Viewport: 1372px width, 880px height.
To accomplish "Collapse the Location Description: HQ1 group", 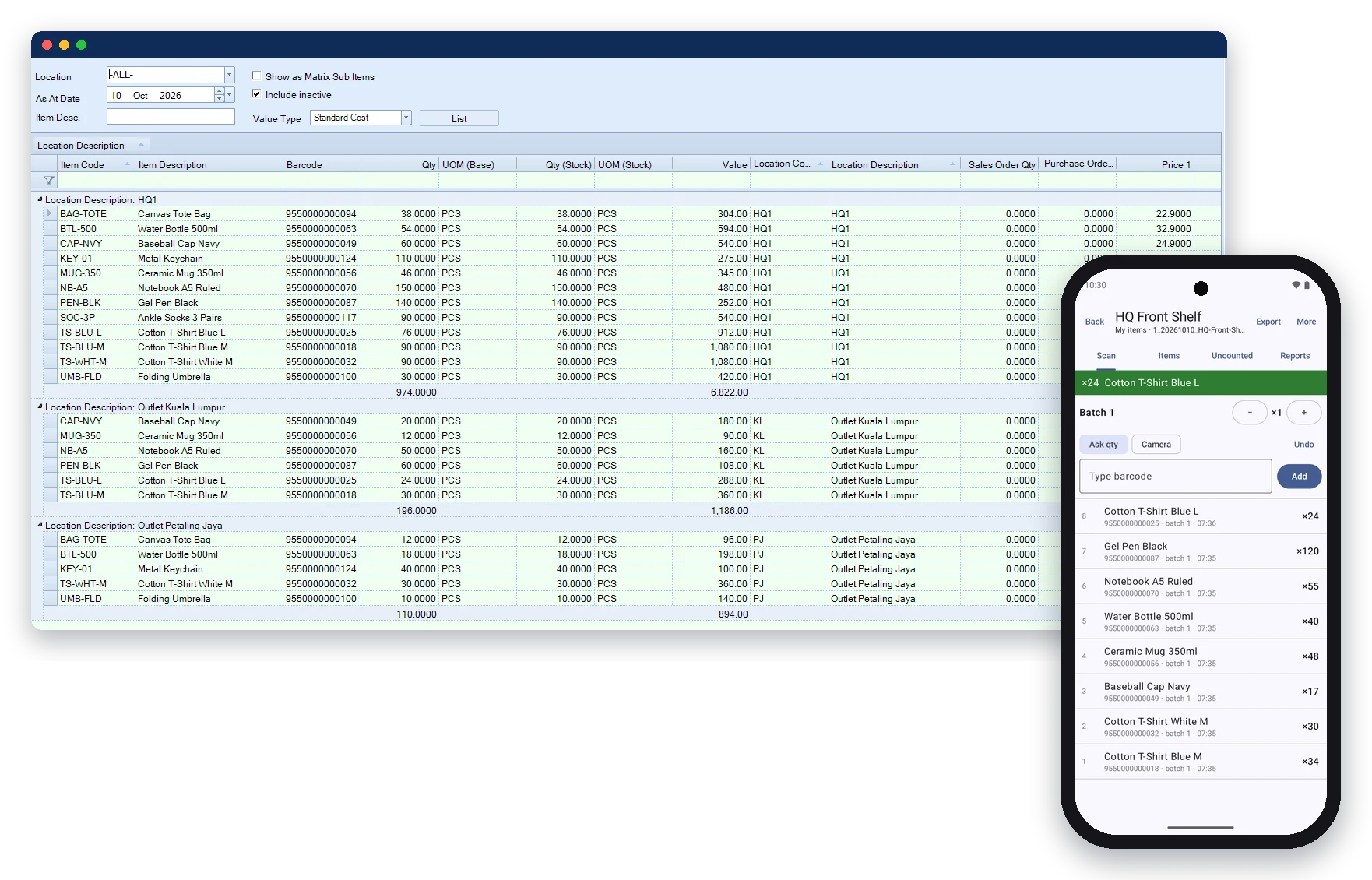I will click(x=40, y=199).
